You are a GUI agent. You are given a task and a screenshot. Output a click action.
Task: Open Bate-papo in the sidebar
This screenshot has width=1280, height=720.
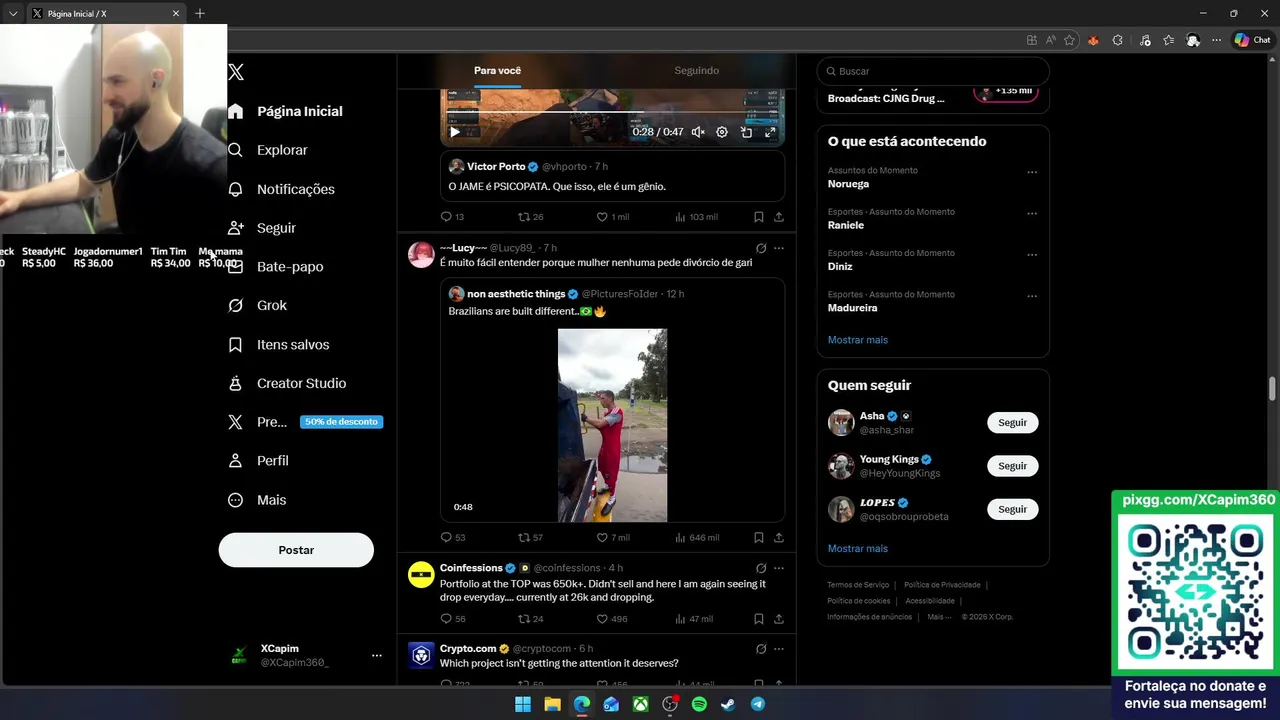tap(275, 267)
